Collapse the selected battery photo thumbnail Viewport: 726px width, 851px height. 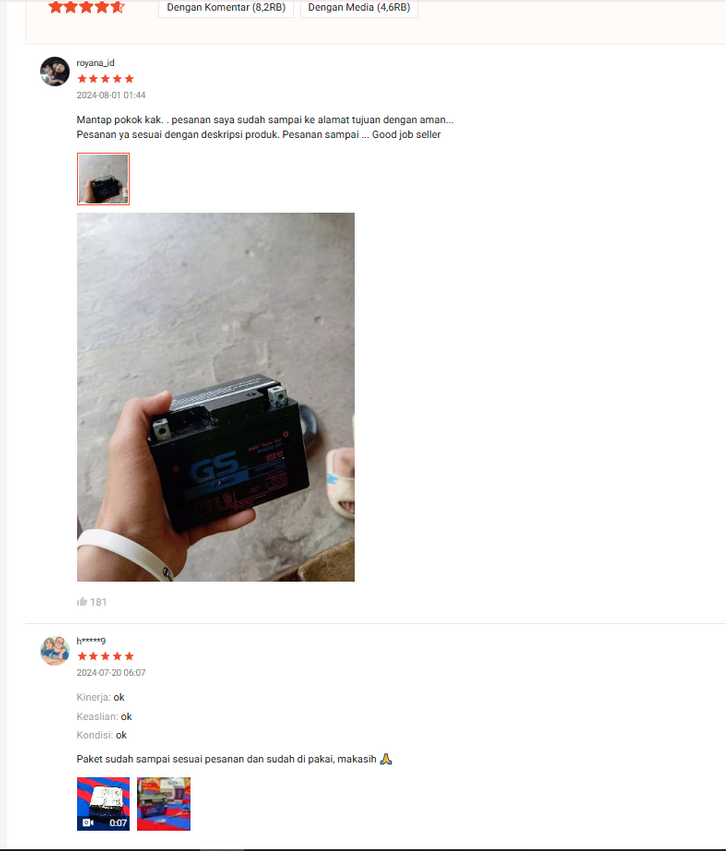(103, 179)
